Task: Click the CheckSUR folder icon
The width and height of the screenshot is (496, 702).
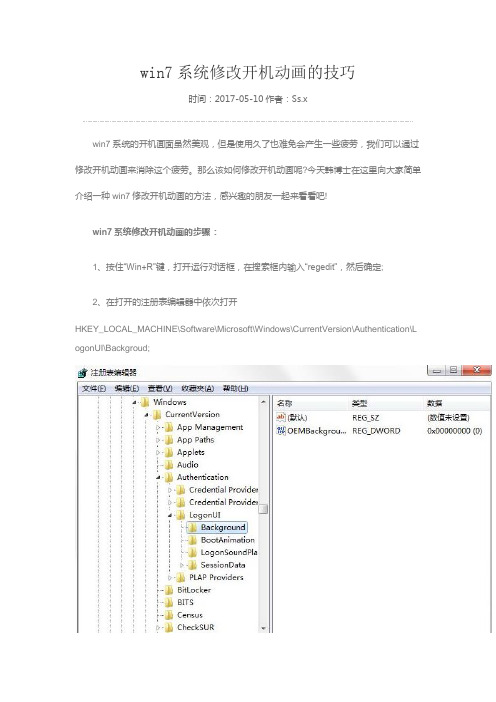Action: [169, 627]
